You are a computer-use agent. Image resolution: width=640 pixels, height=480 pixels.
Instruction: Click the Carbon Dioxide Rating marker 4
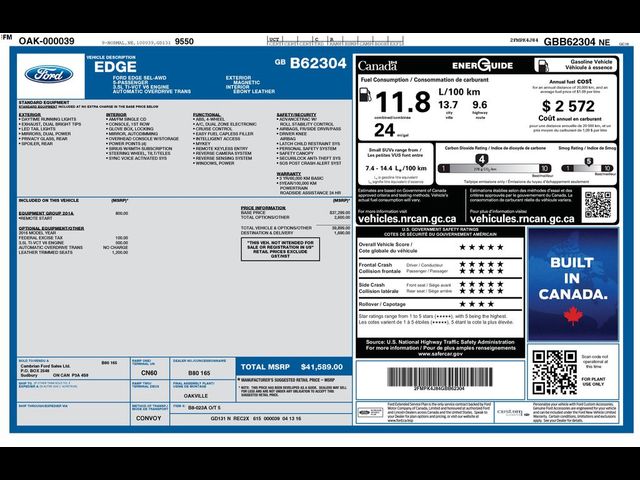481,159
